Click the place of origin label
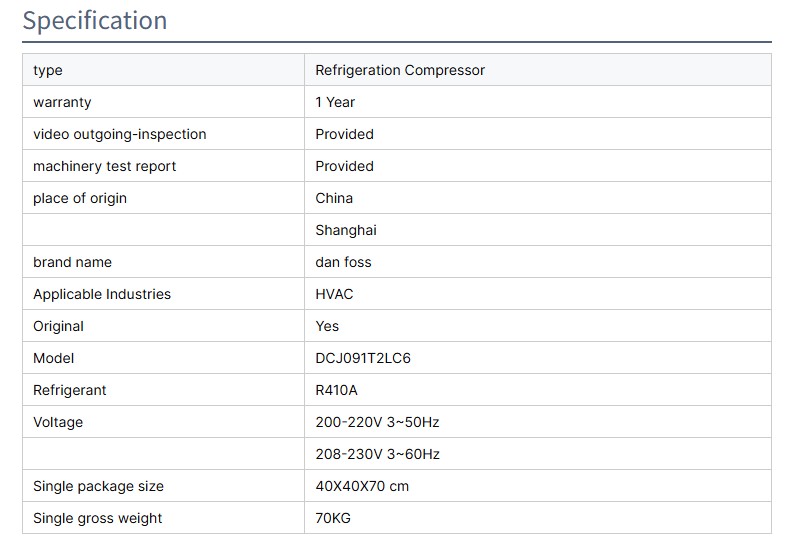This screenshot has height=559, width=791. click(80, 198)
